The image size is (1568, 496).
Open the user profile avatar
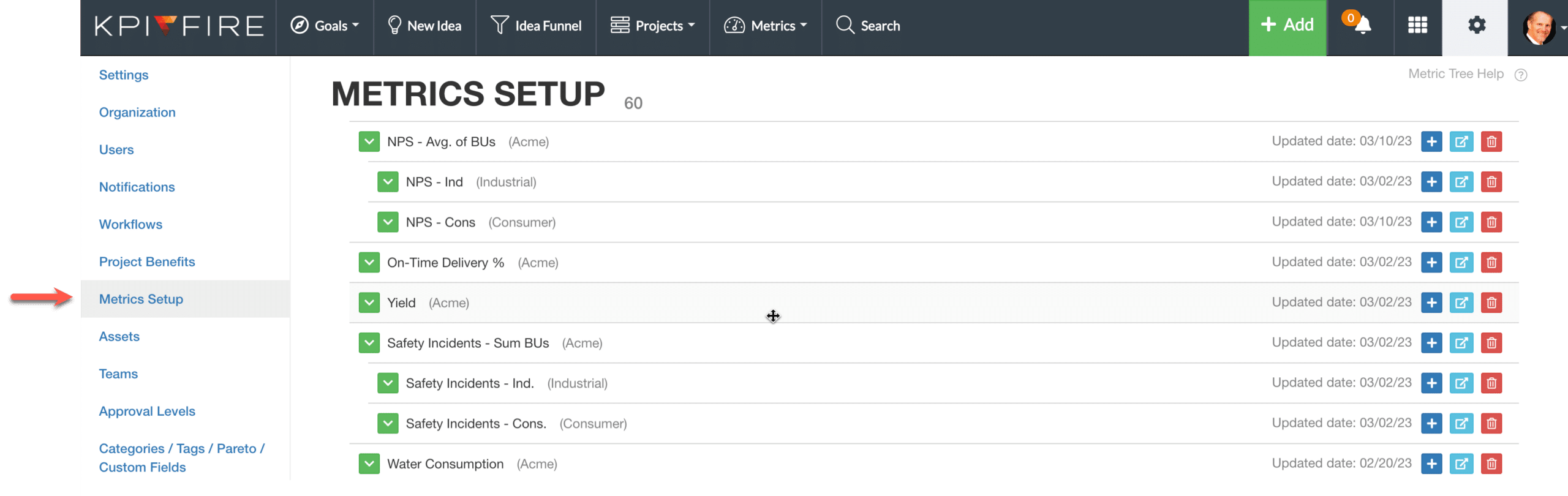click(1539, 27)
